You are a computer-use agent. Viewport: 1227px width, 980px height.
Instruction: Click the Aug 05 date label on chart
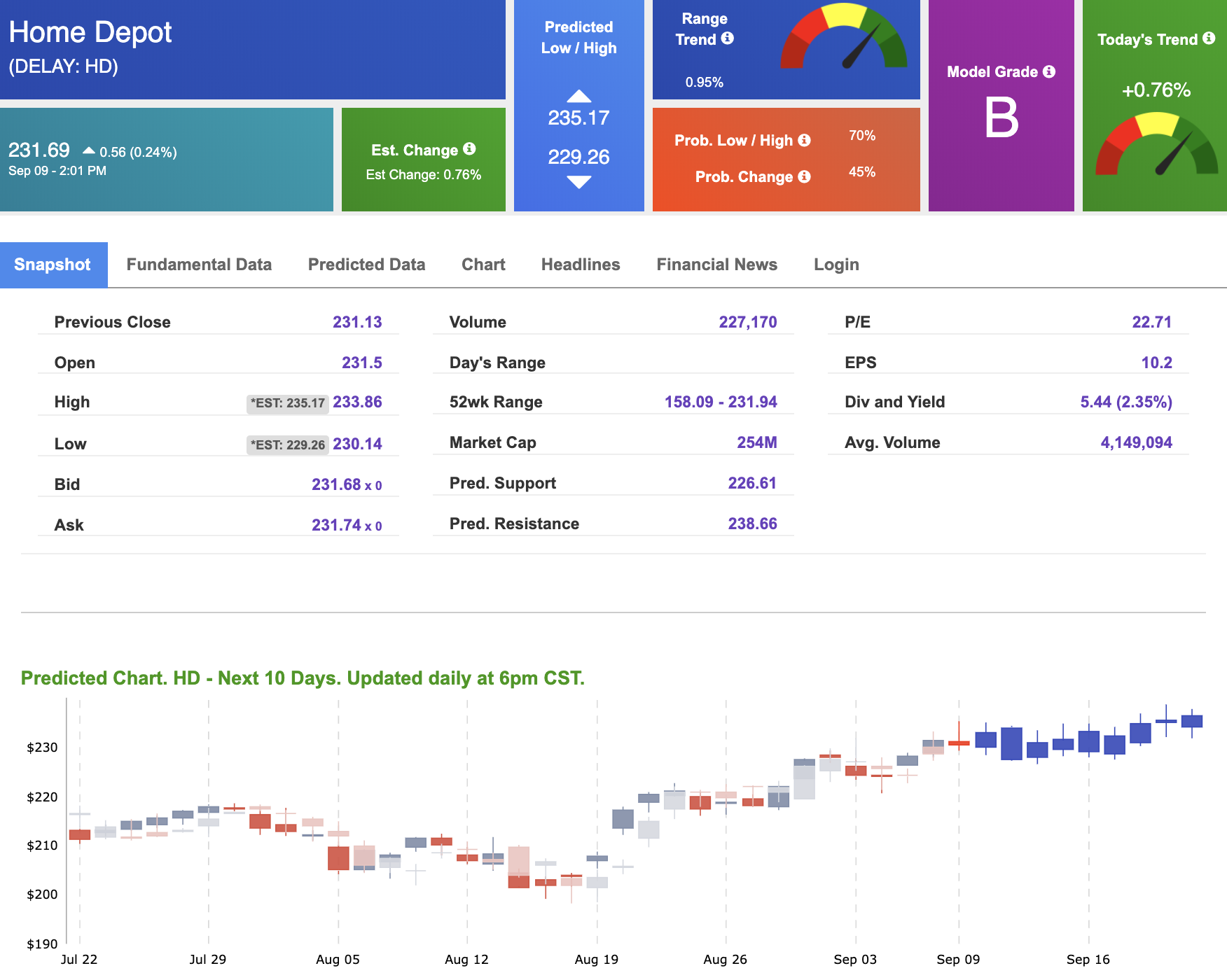point(338,959)
